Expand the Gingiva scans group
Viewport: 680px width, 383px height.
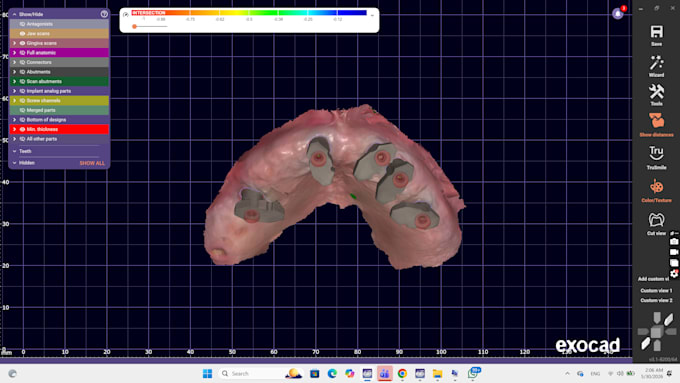[x=14, y=43]
